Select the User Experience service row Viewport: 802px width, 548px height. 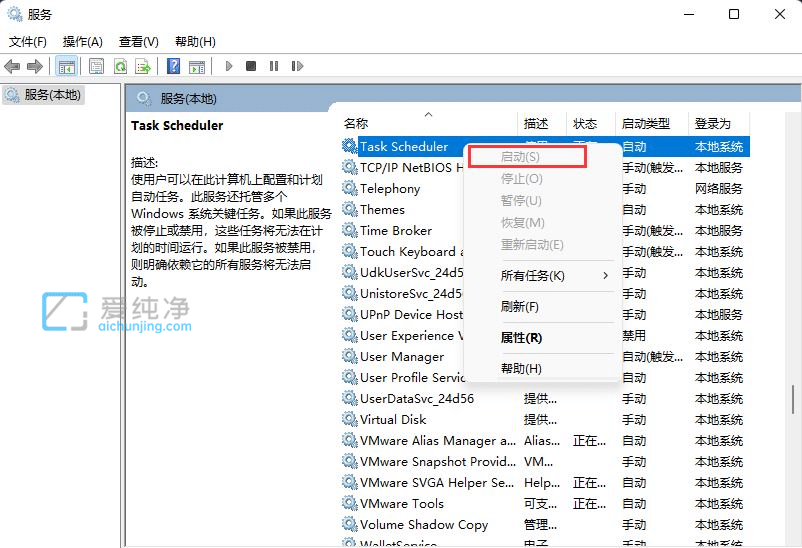[x=545, y=335]
